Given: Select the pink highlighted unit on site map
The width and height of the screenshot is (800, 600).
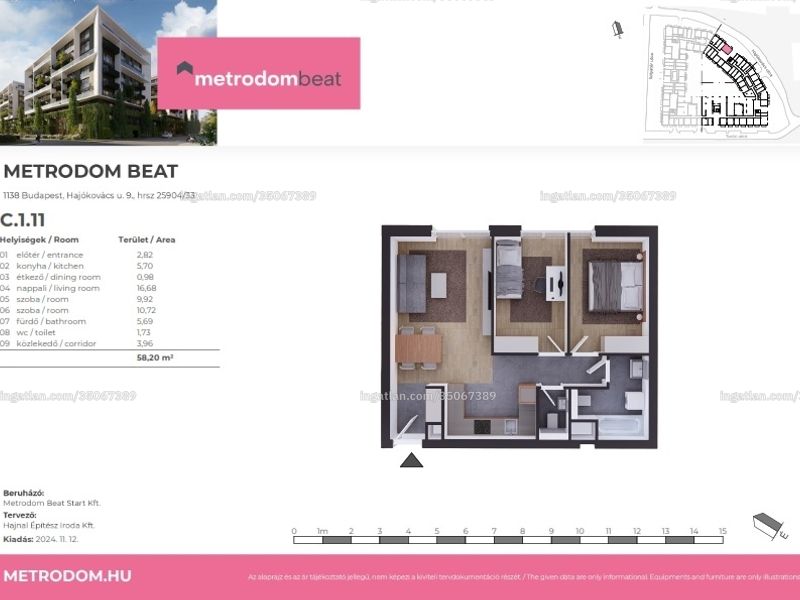Looking at the screenshot, I should tap(726, 49).
